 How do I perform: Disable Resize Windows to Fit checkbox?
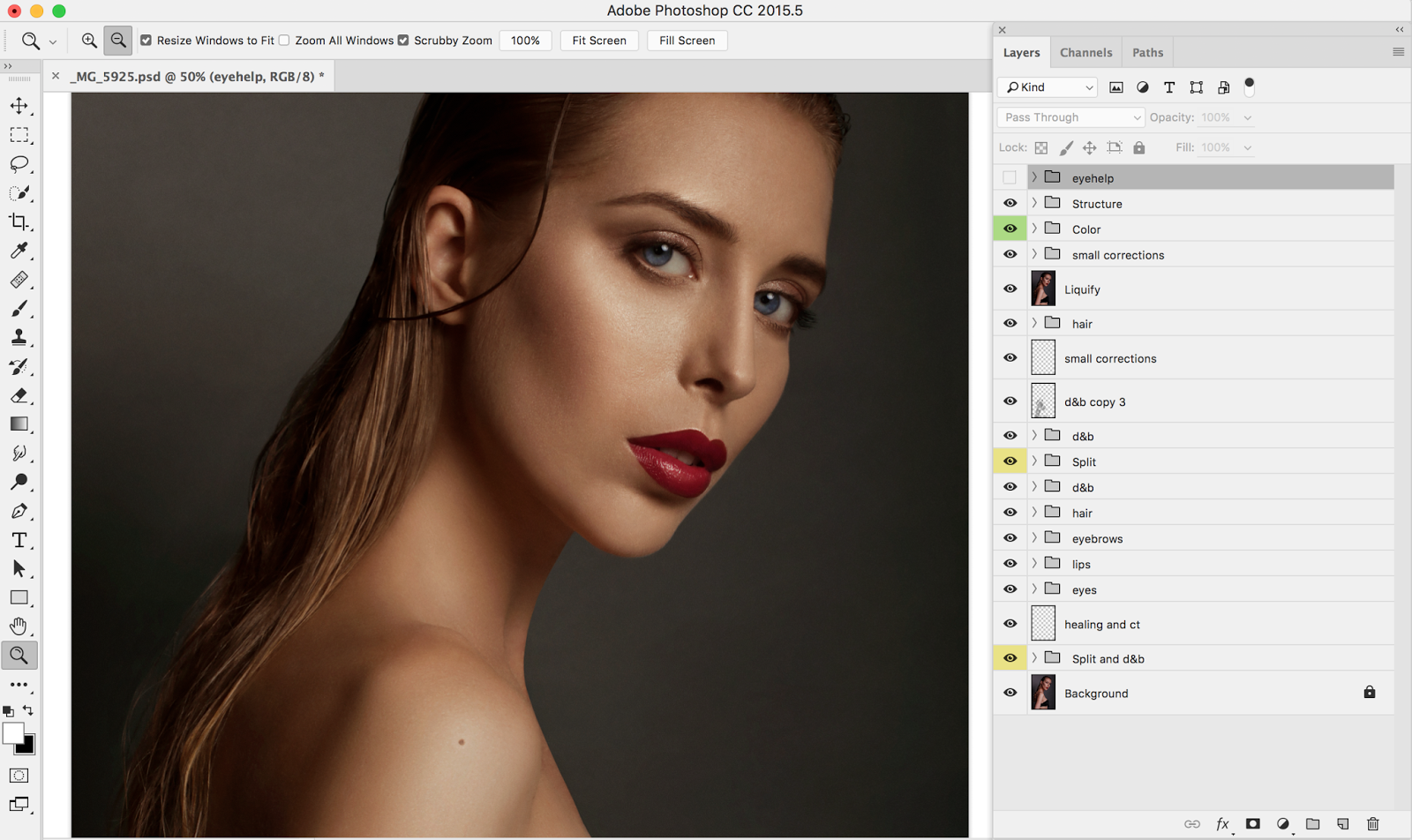[146, 41]
